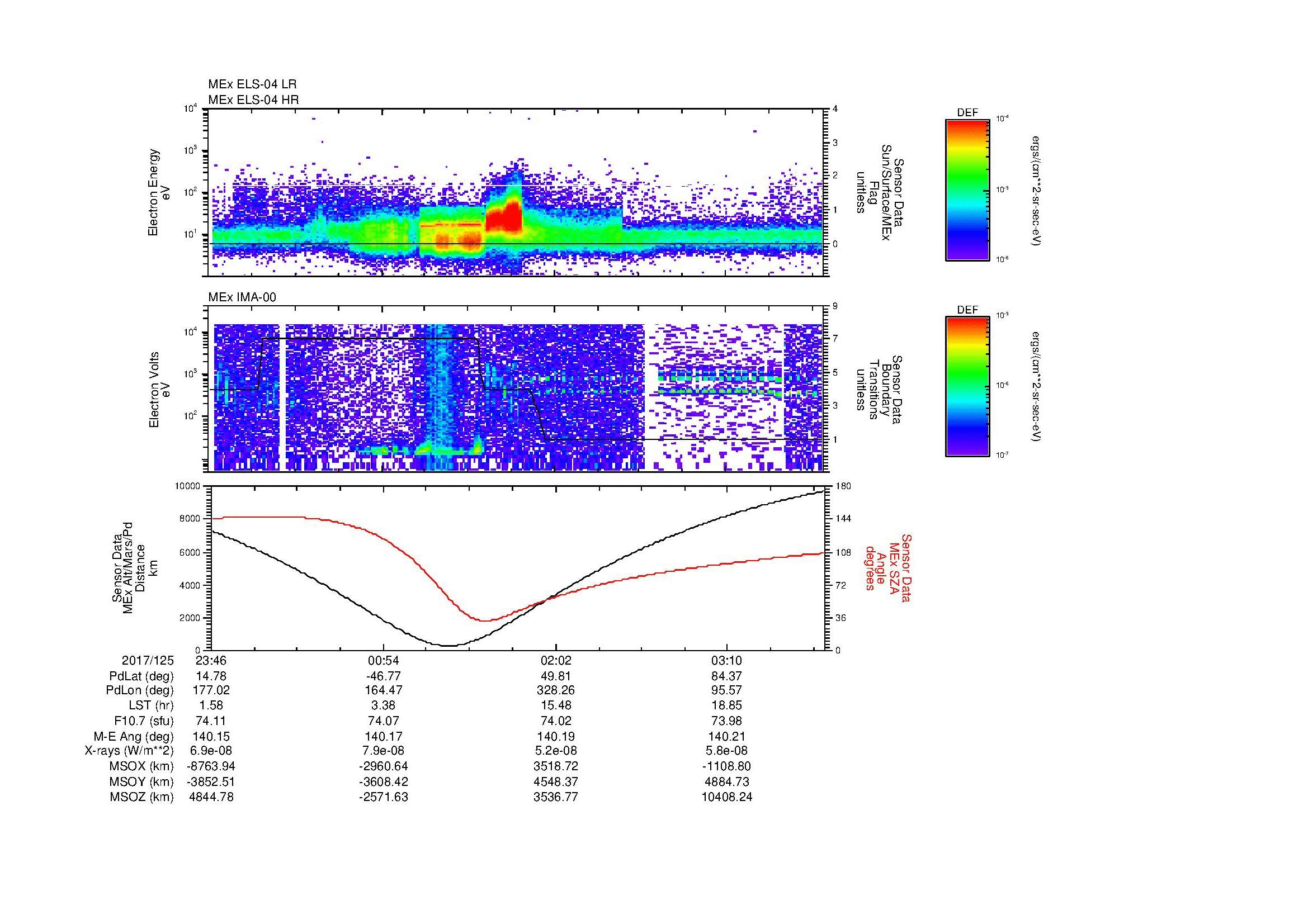Click the 'MEx ELS-04 LR' plot title
Viewport: 1308px width, 924px height.
(252, 84)
